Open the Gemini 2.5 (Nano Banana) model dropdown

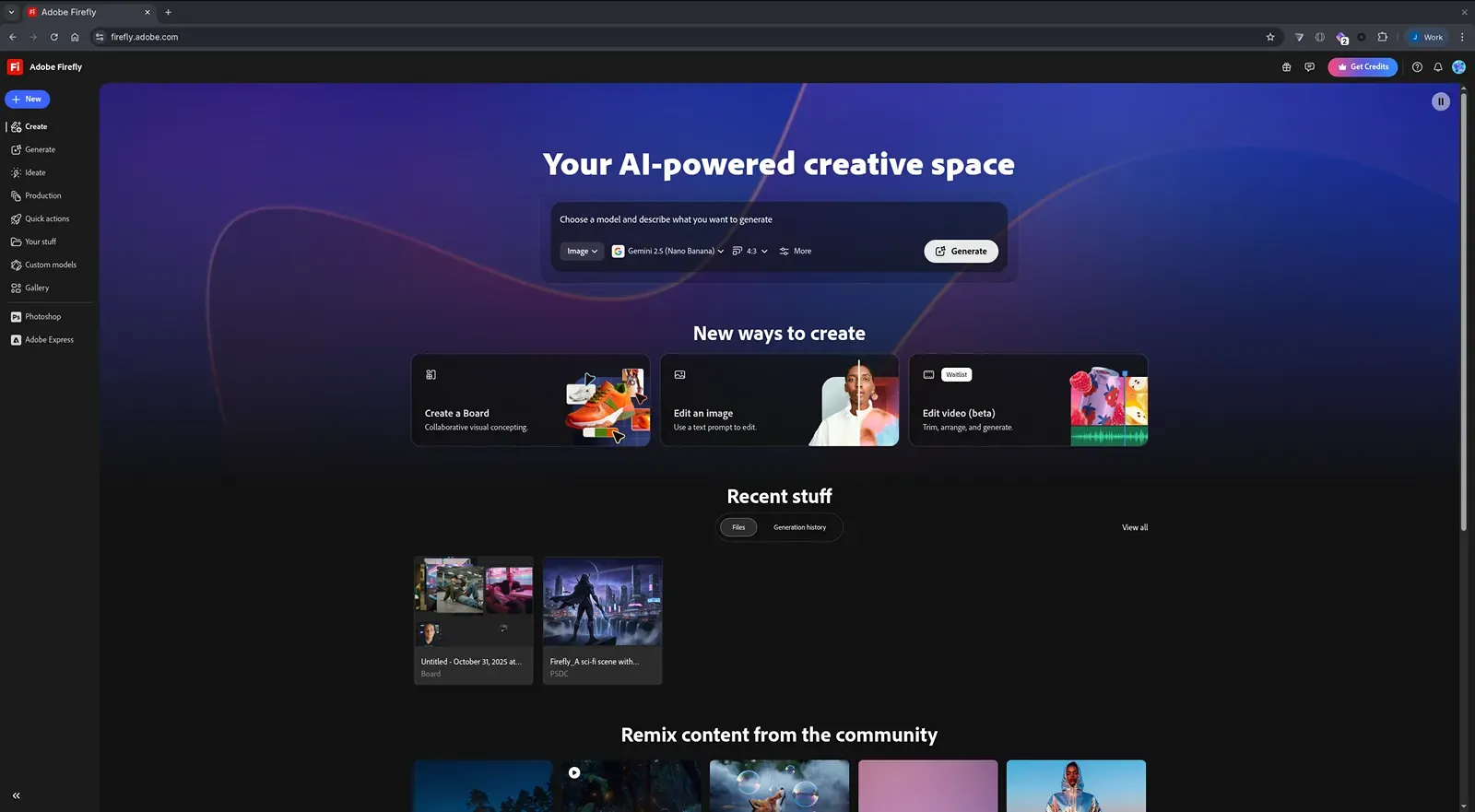click(668, 252)
